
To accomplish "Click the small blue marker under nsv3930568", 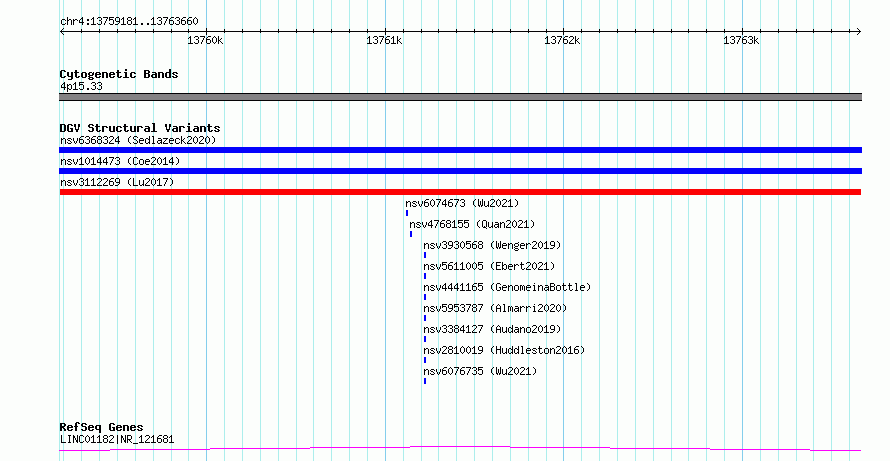I will click(x=425, y=255).
